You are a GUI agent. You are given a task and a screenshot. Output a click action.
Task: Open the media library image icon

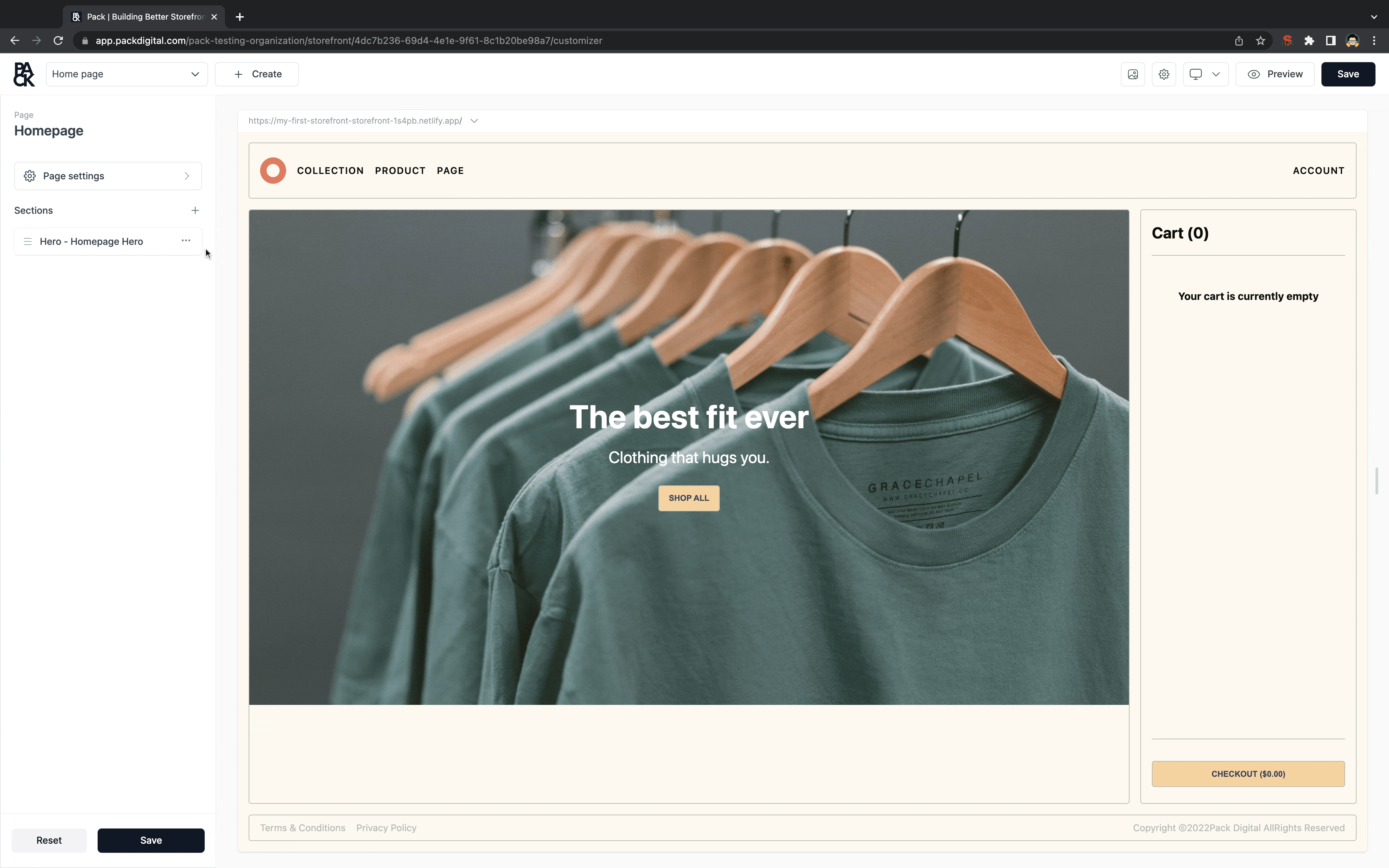click(1132, 74)
